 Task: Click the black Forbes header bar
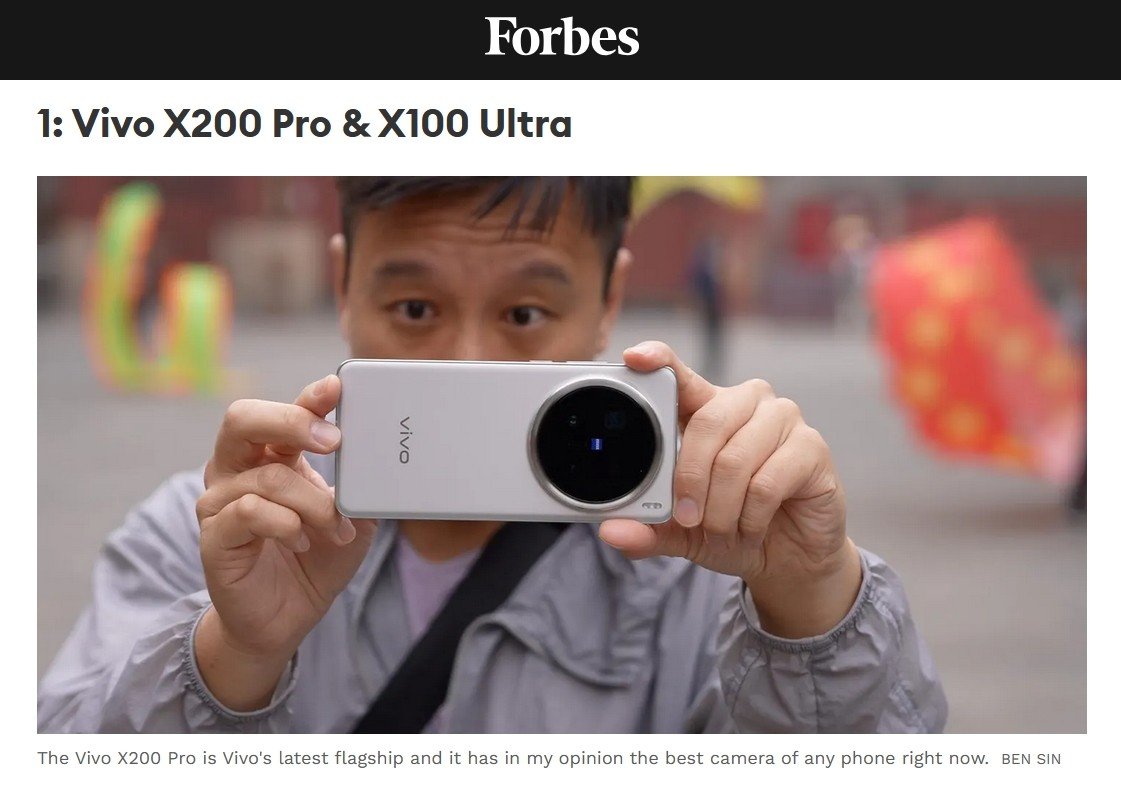tap(560, 39)
